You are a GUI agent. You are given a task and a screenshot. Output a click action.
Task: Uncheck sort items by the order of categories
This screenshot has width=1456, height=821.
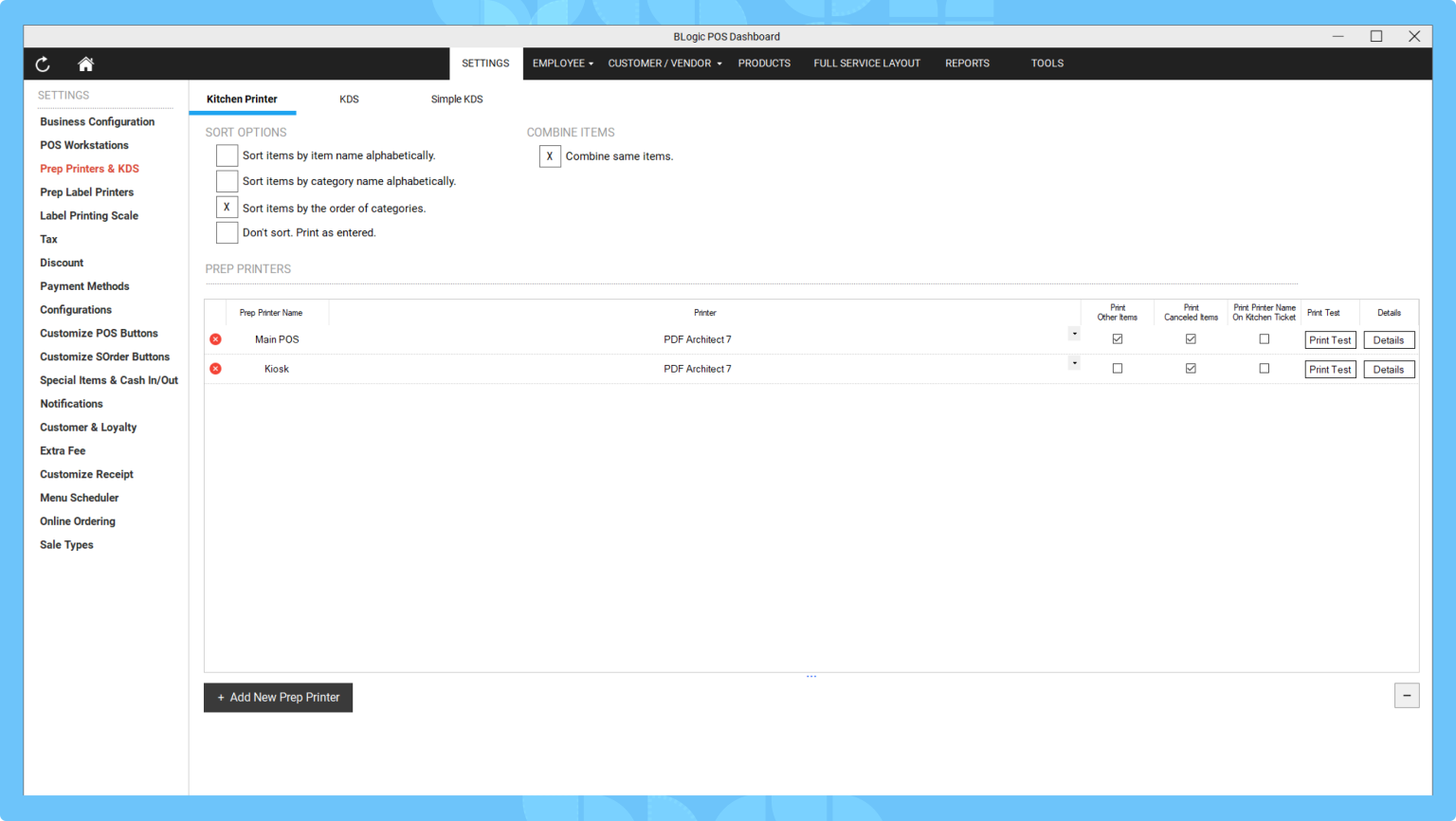227,208
